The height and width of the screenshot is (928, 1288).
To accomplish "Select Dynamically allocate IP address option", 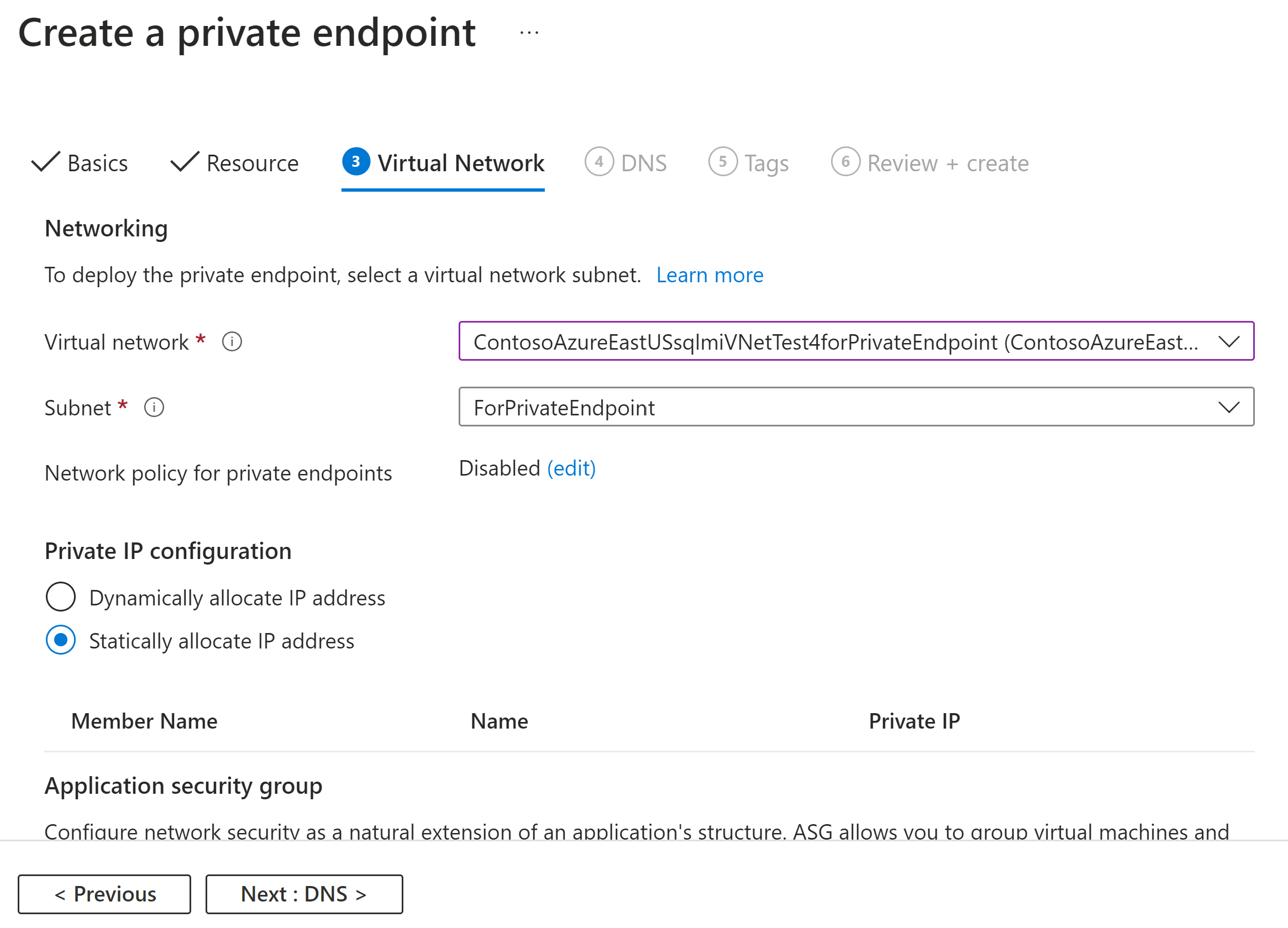I will (61, 597).
